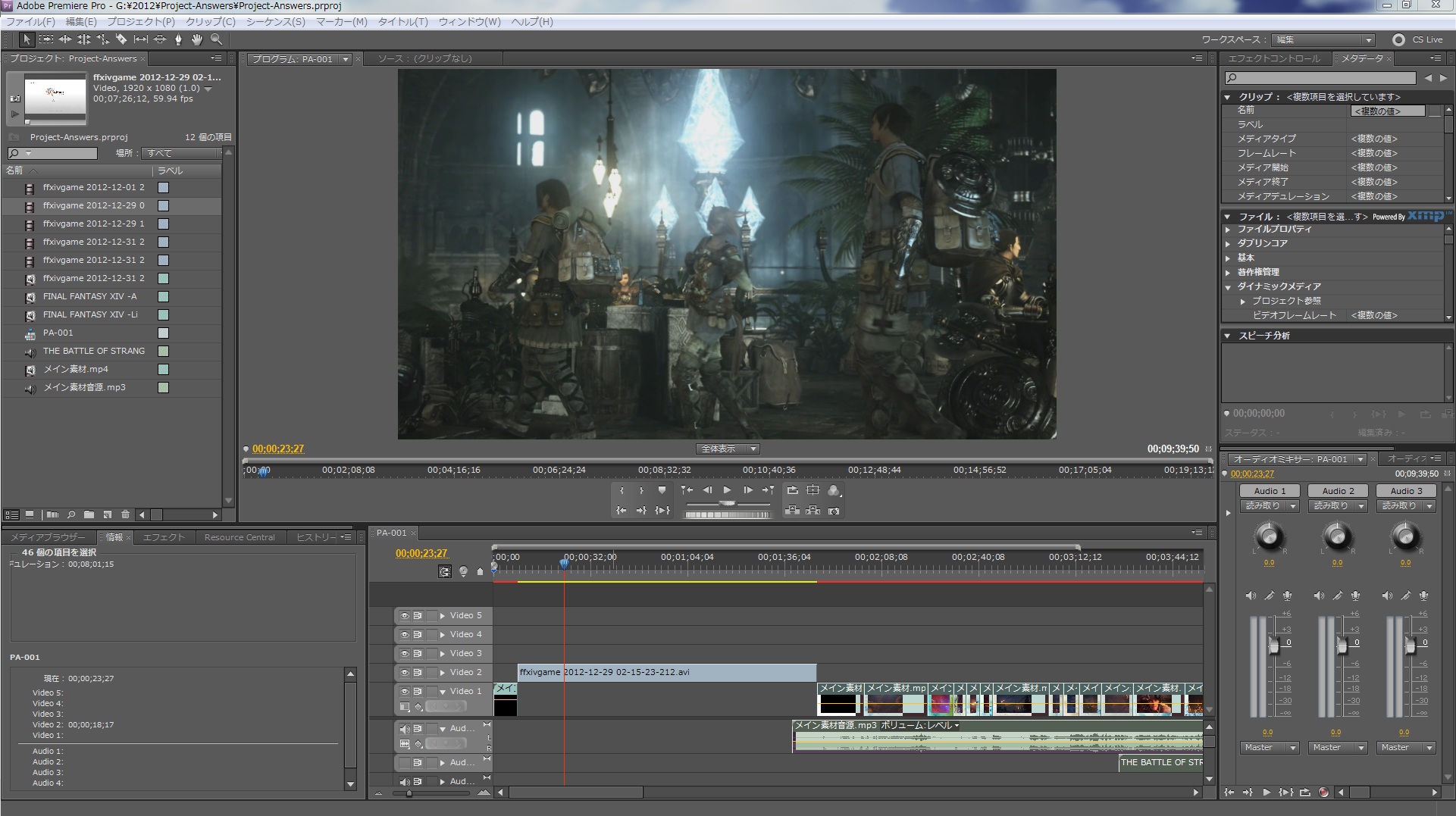Open the 全体表示 zoom level dropdown

727,449
